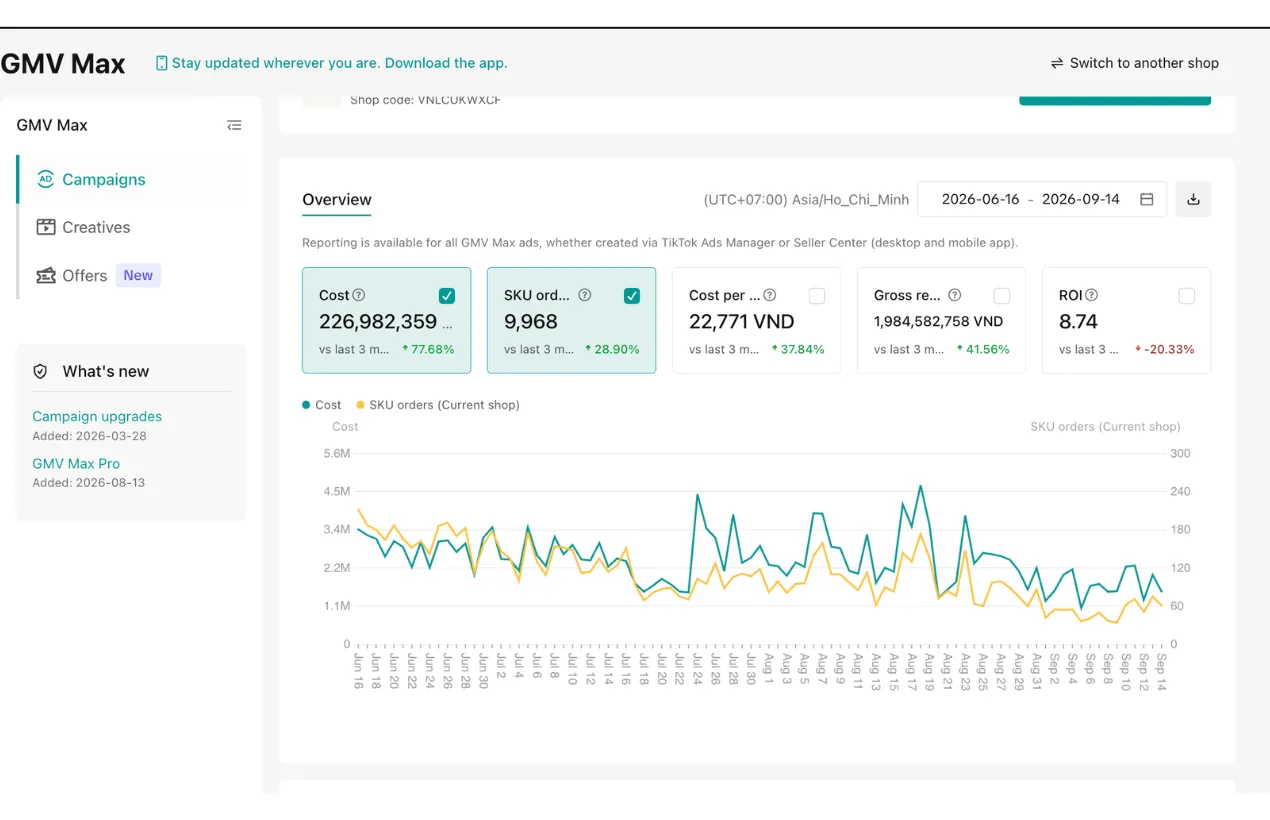
Task: Open the calendar icon in date range
Action: click(1147, 199)
